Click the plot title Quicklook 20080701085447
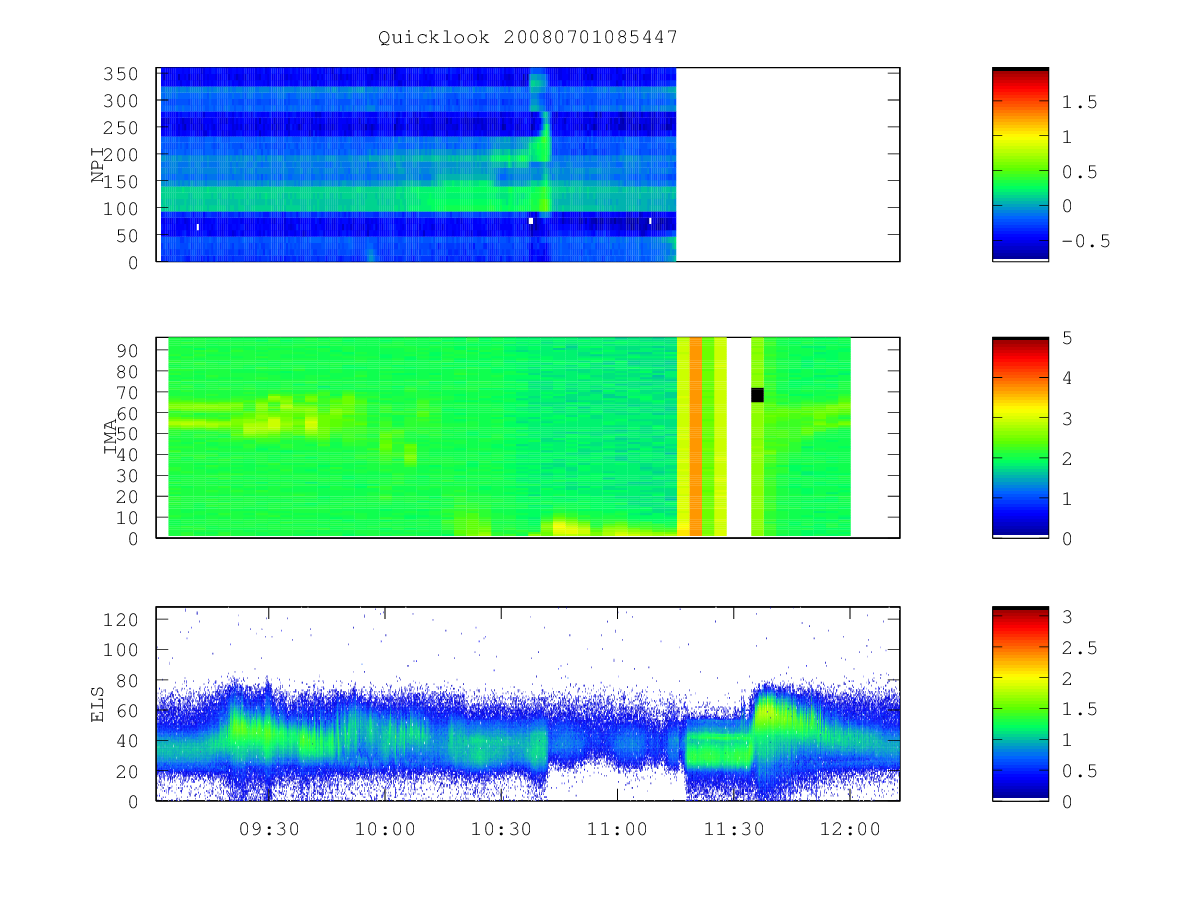The image size is (1200, 900). tap(528, 37)
